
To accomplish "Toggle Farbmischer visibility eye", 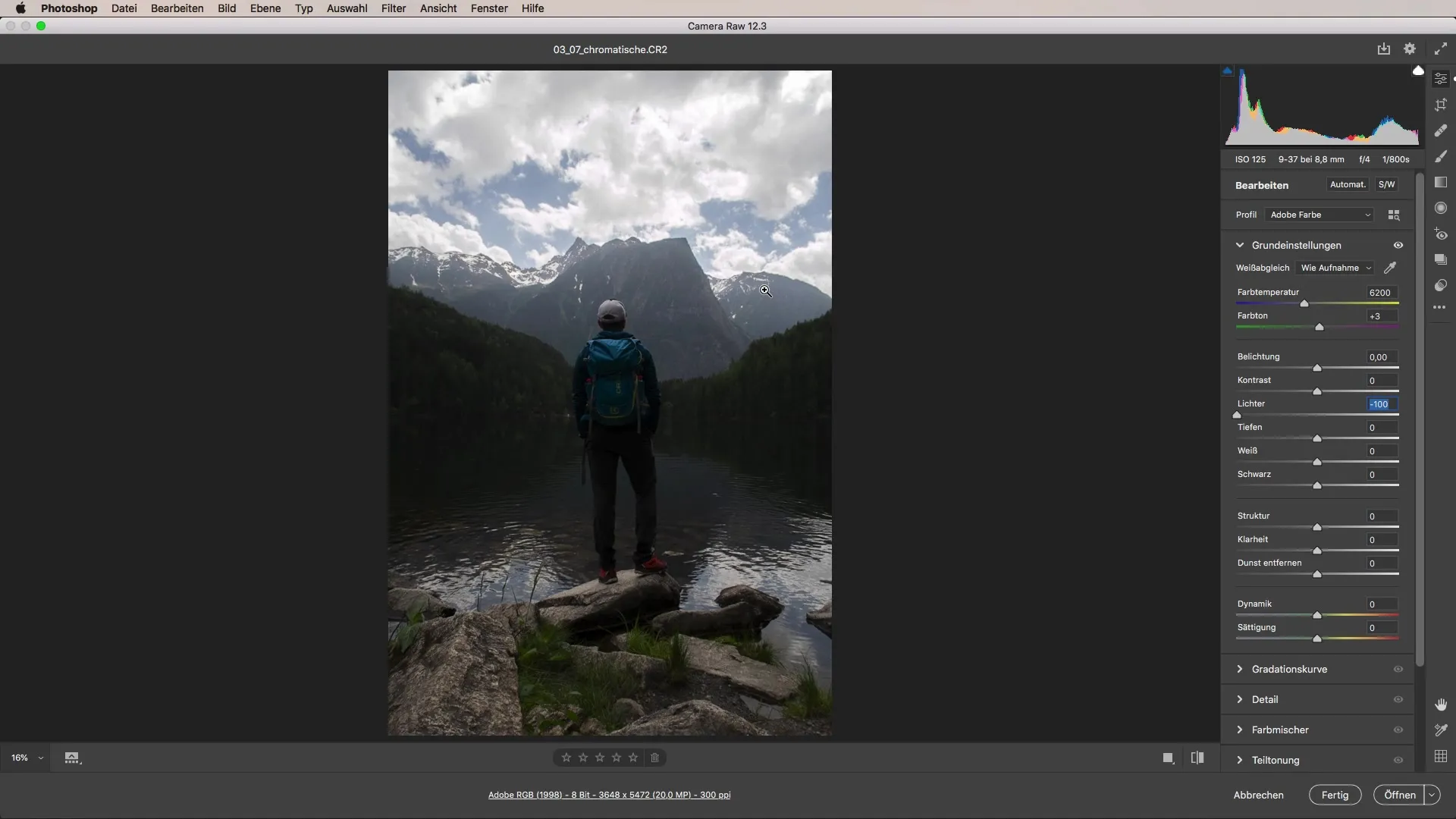I will point(1398,730).
